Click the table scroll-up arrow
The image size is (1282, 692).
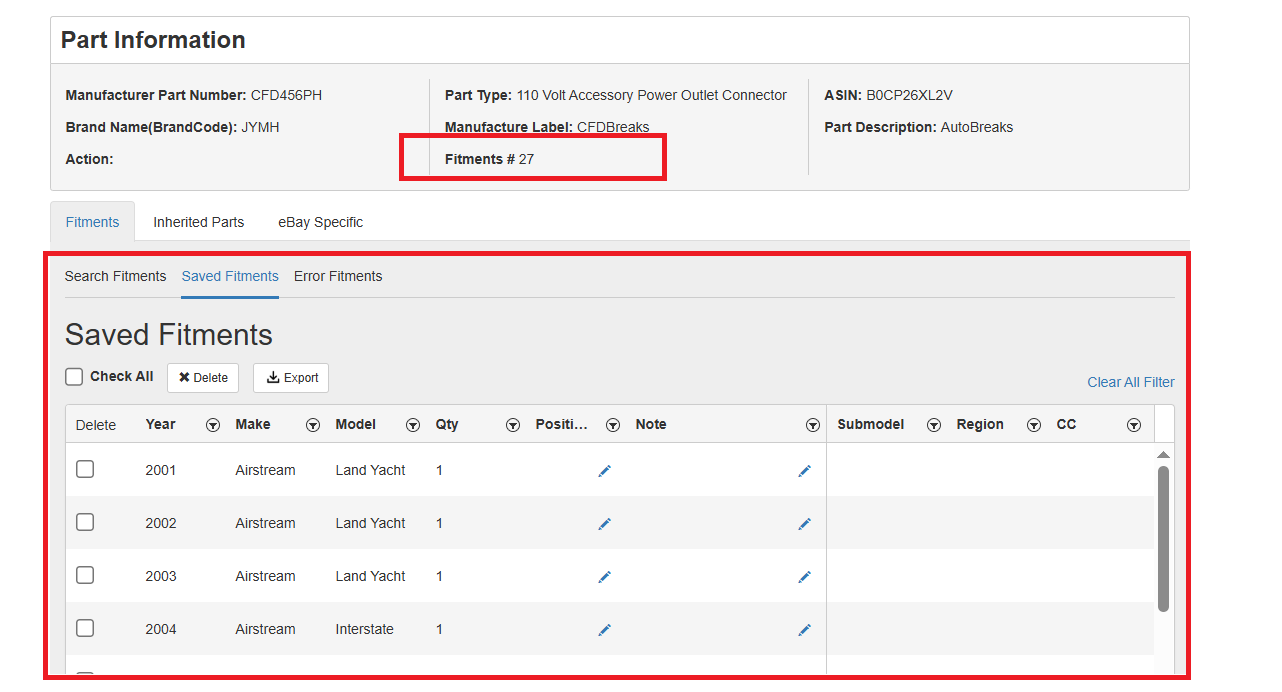[x=1163, y=455]
